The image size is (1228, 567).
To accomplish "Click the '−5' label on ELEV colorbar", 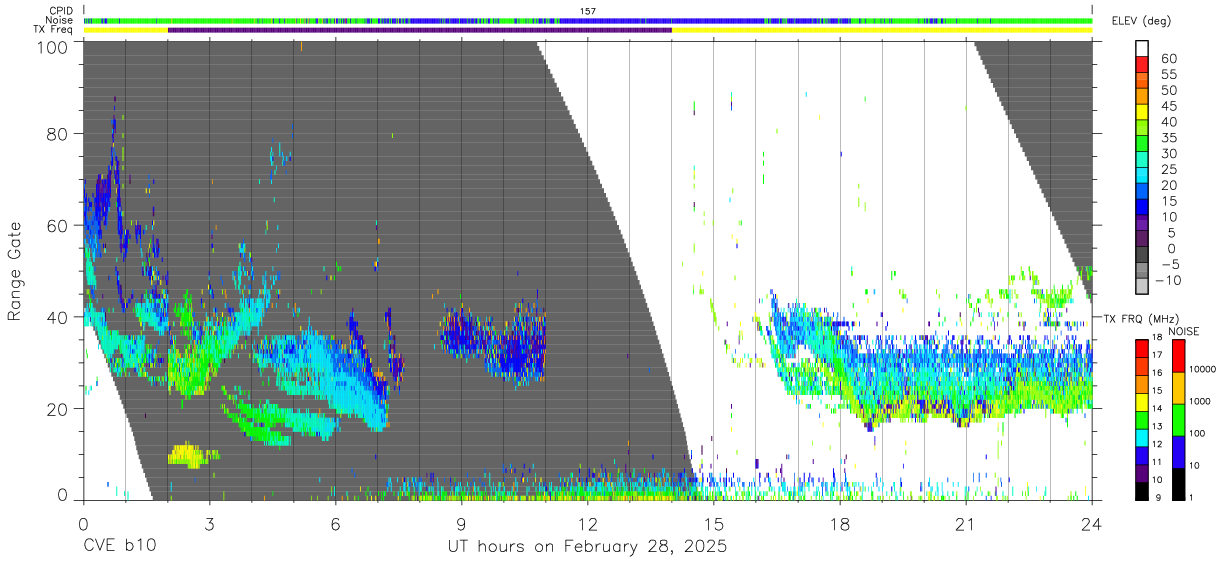I will point(1170,265).
